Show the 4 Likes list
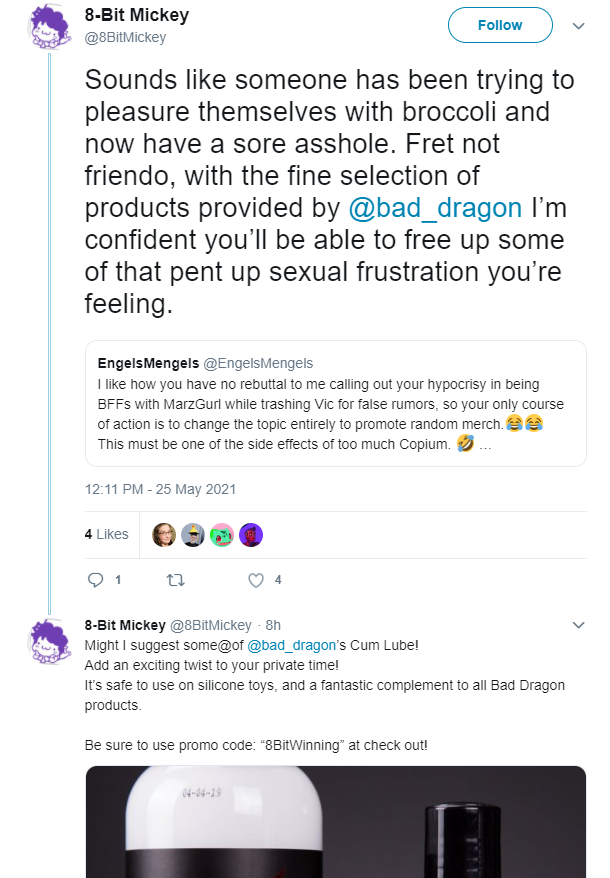 coord(106,534)
